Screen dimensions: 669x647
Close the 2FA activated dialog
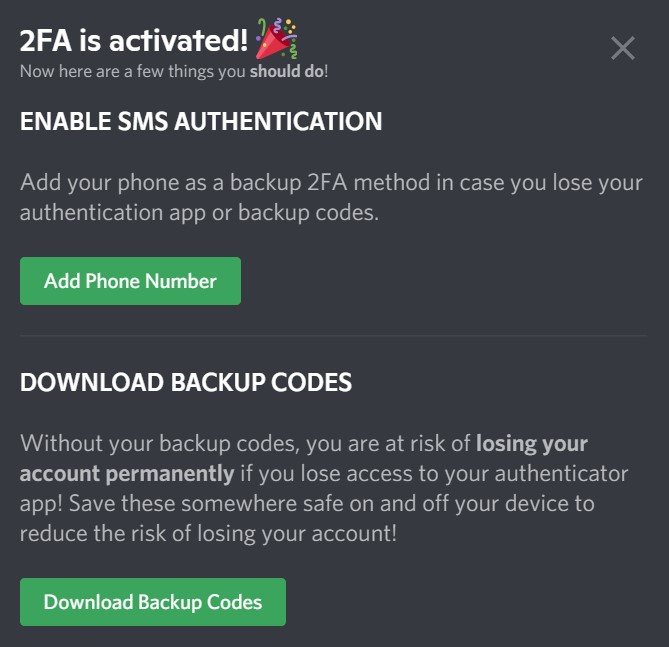tap(622, 48)
